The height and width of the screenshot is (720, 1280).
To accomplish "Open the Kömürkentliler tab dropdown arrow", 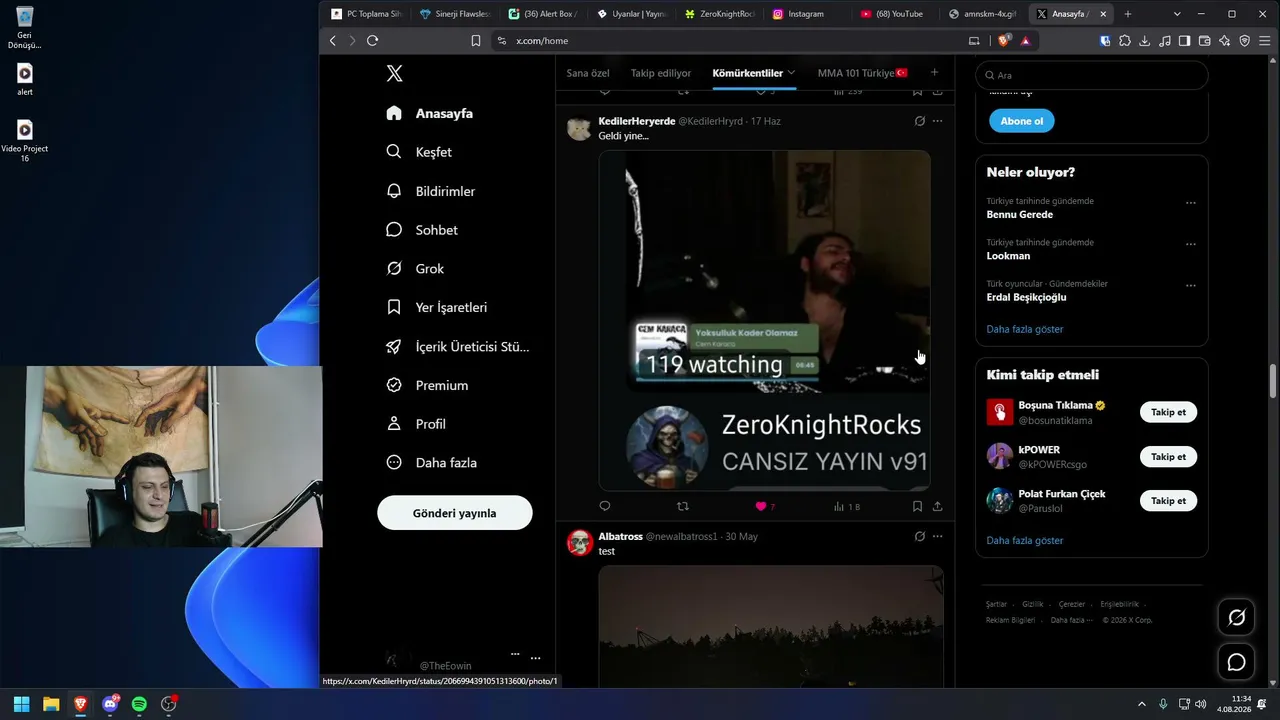I will click(x=791, y=73).
